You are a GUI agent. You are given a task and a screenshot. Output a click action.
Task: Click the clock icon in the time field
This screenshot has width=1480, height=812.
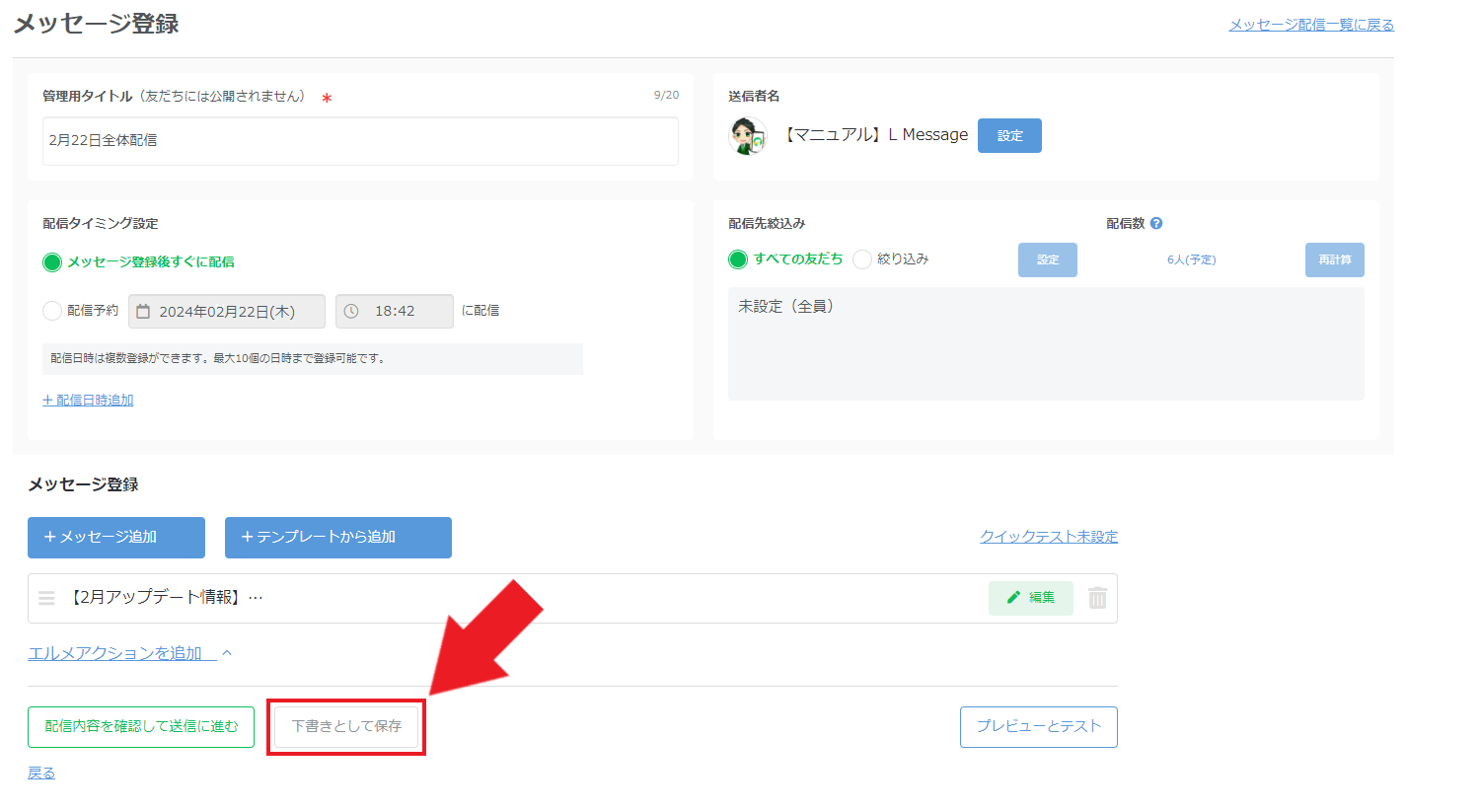pos(351,312)
